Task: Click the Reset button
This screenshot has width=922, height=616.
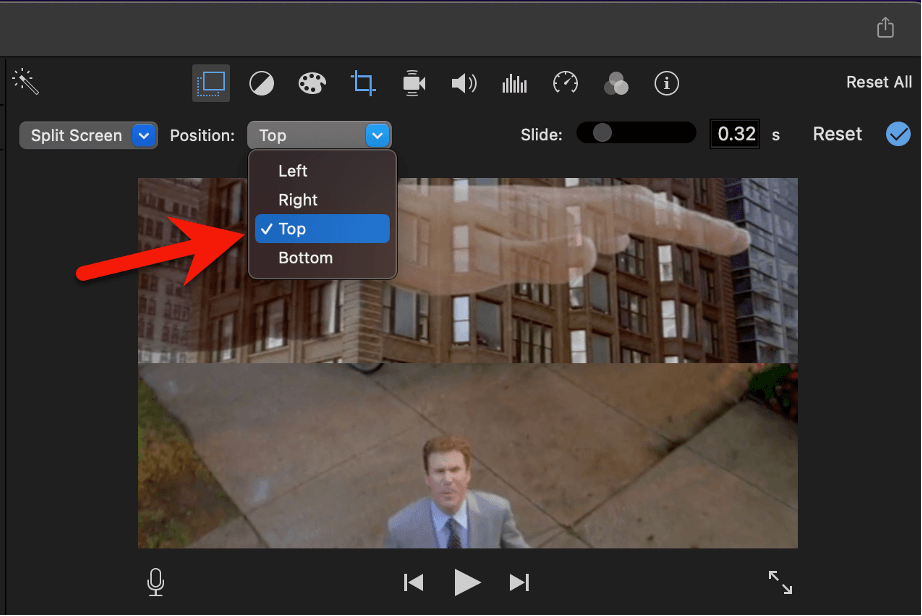Action: pos(837,134)
